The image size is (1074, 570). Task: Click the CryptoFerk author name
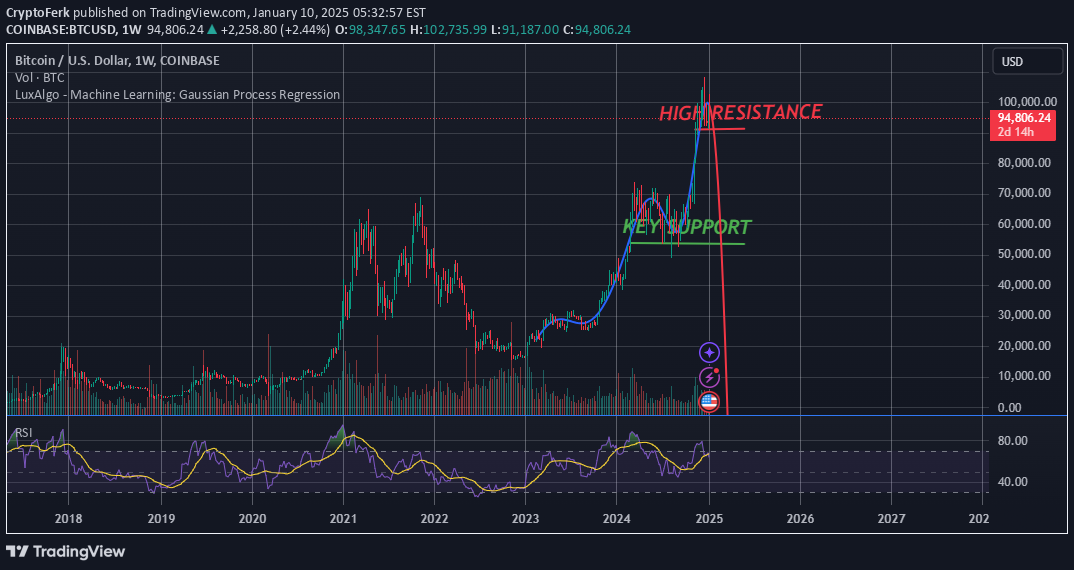38,12
